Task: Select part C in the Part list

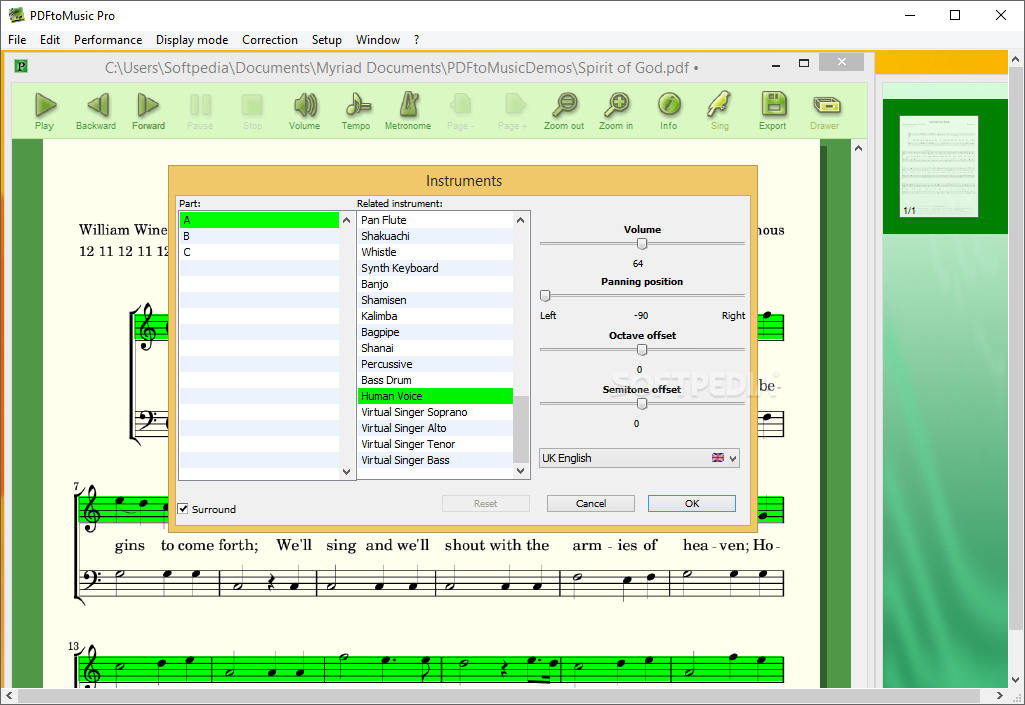Action: pyautogui.click(x=260, y=252)
